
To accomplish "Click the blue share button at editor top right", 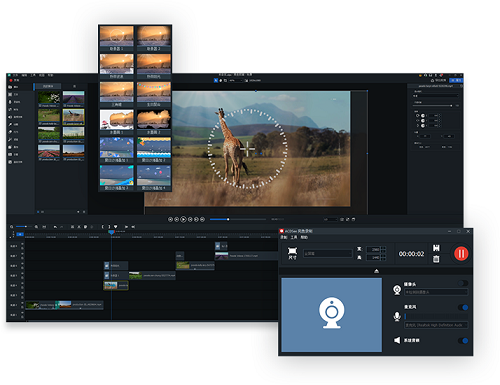I will click(x=456, y=80).
